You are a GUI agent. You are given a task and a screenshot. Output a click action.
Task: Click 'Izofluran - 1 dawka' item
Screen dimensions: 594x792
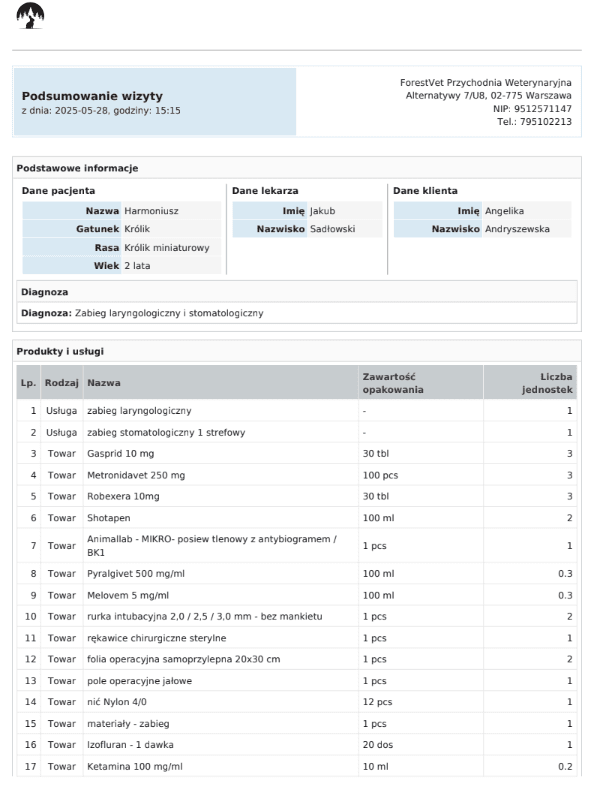tap(130, 745)
